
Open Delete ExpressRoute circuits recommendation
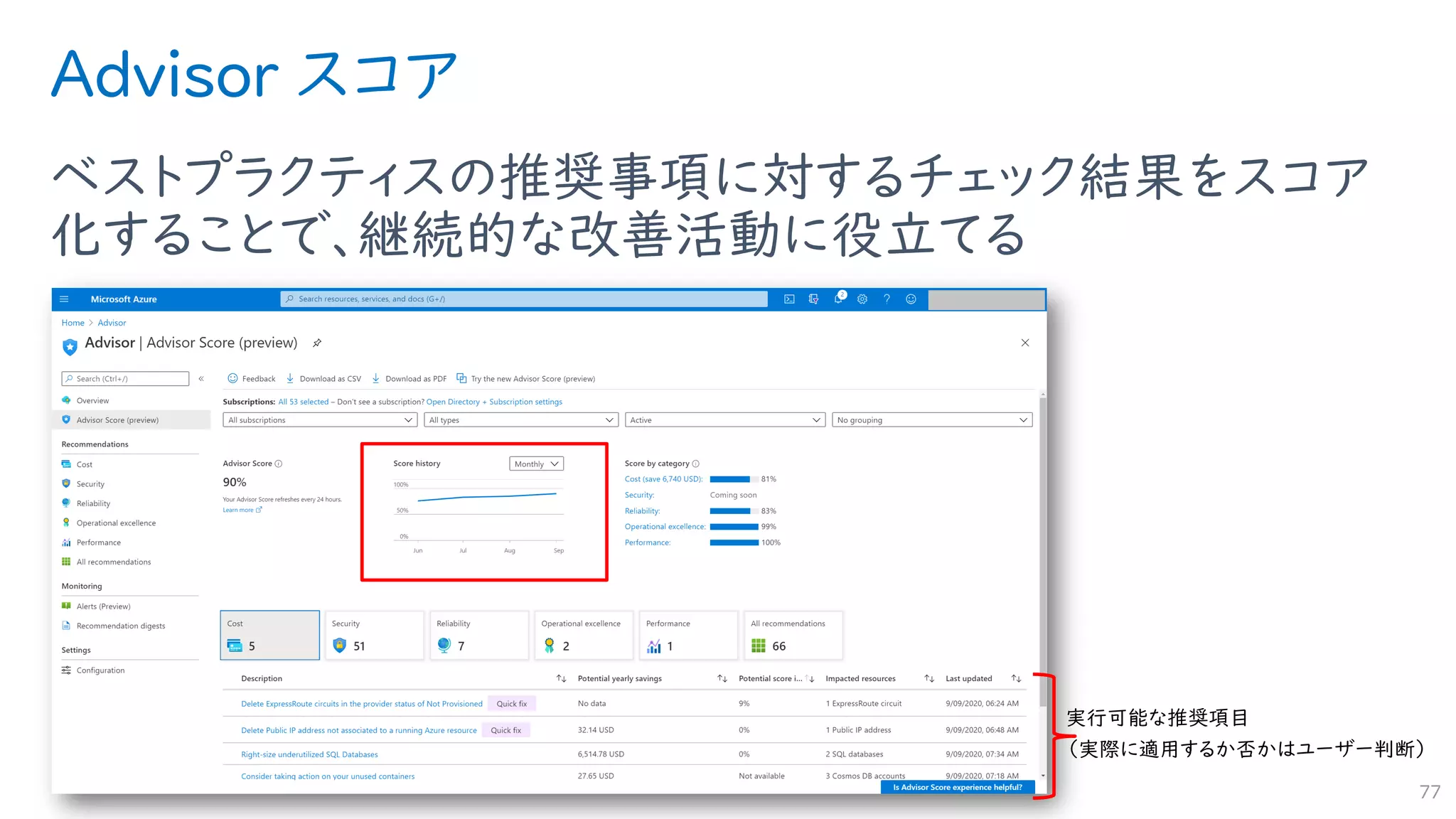coord(362,704)
